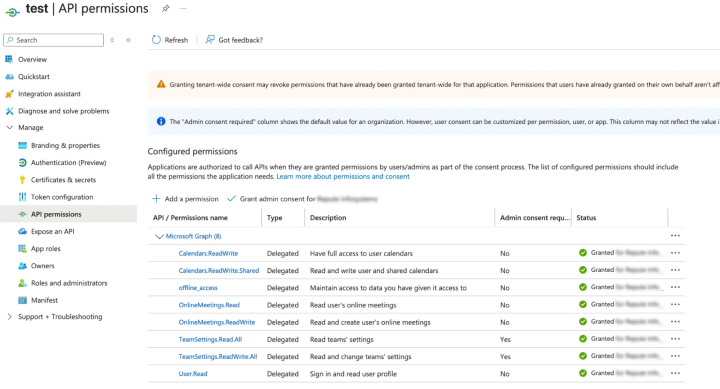Click the Refresh icon

tap(156, 40)
